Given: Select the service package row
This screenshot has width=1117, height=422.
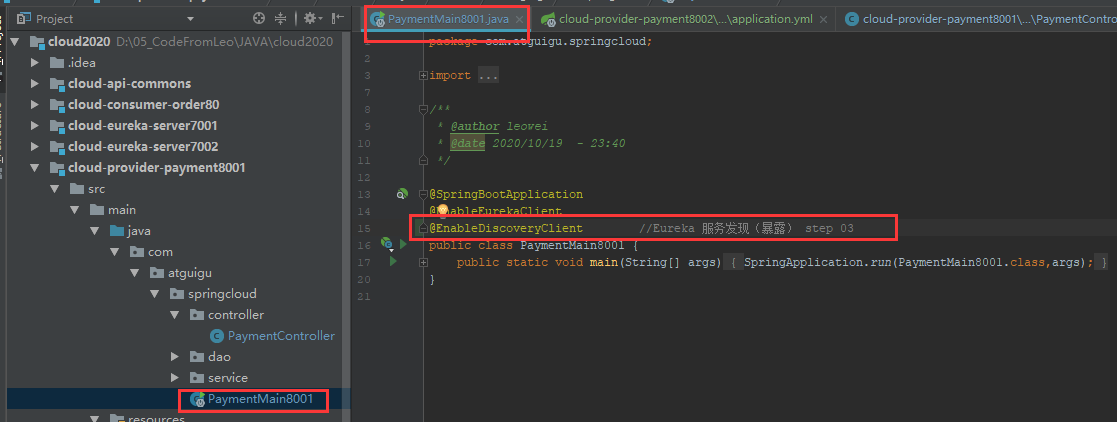Looking at the screenshot, I should click(x=179, y=378).
